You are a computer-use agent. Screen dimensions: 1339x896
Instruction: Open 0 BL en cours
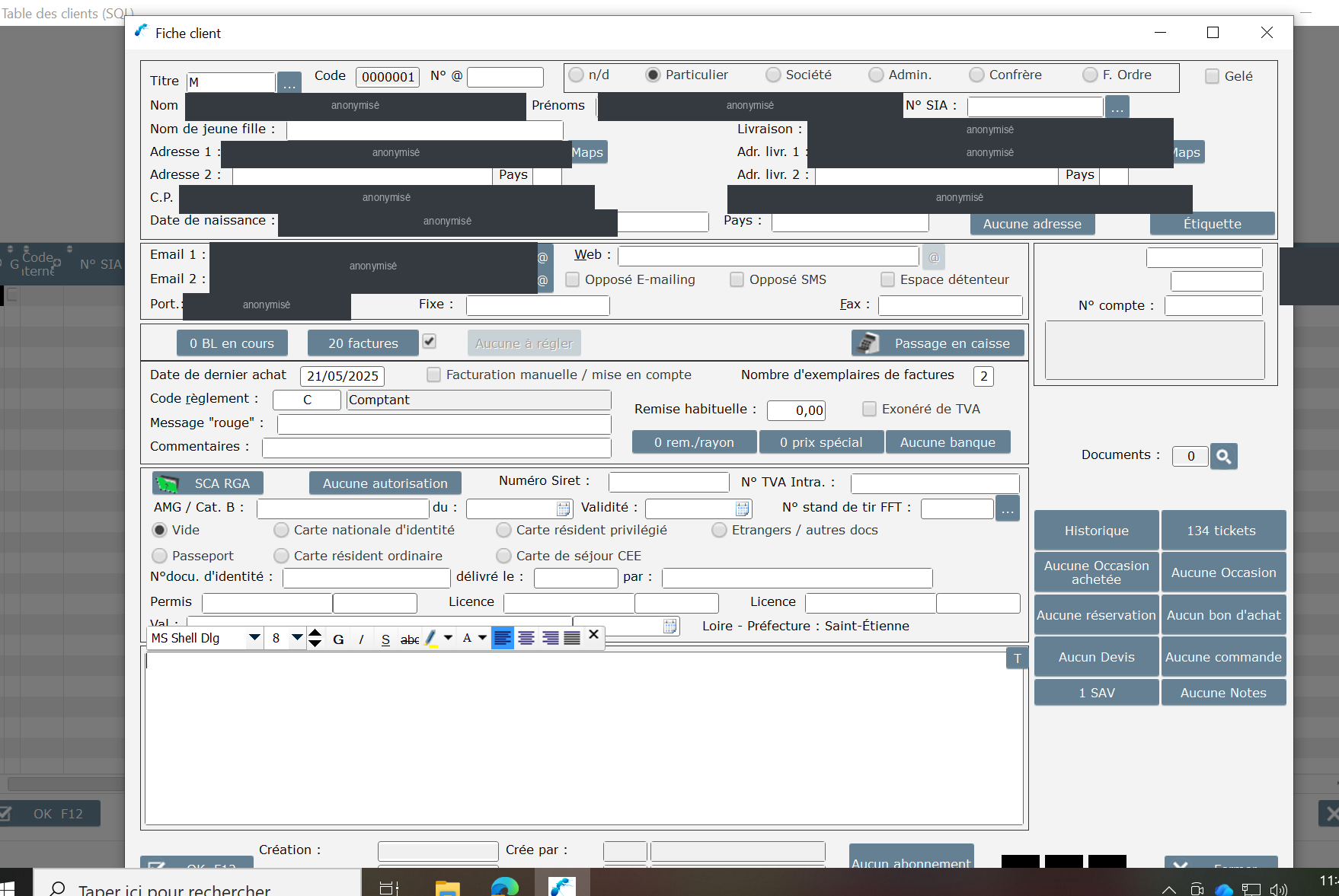tap(232, 343)
